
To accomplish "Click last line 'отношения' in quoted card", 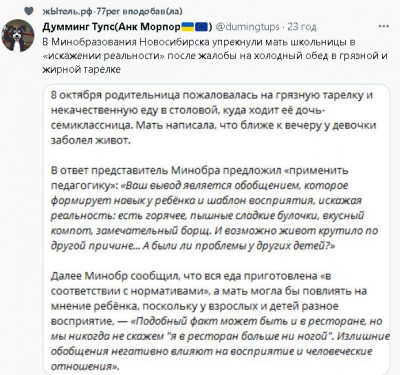I will click(x=85, y=367).
